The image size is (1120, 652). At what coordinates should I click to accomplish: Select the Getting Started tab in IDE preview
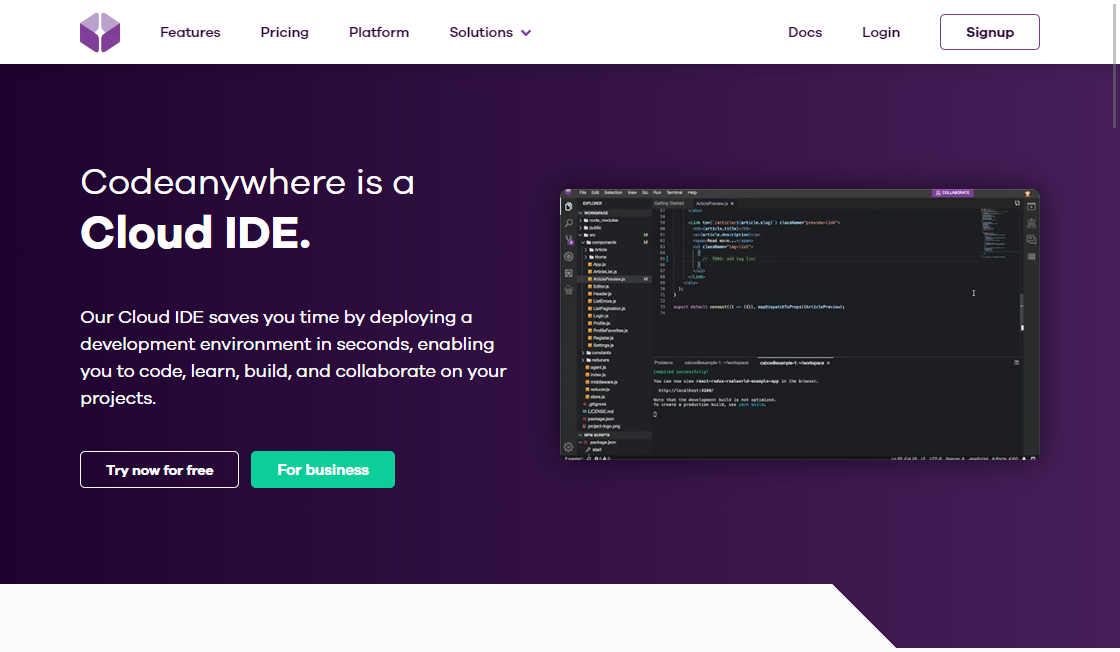[669, 204]
